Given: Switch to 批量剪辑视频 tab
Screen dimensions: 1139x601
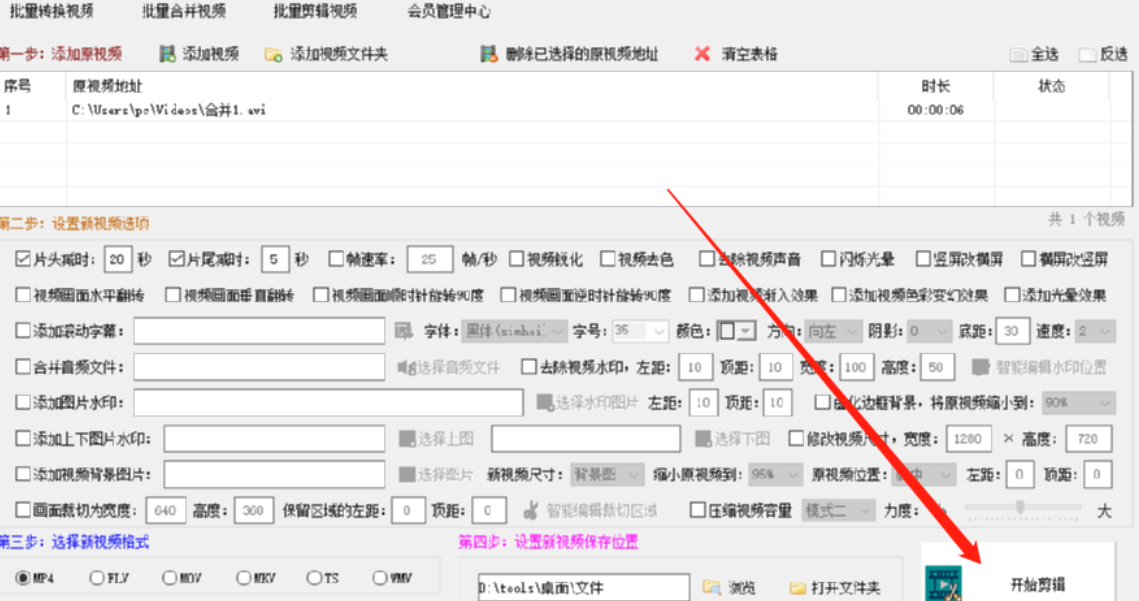Looking at the screenshot, I should (x=315, y=11).
